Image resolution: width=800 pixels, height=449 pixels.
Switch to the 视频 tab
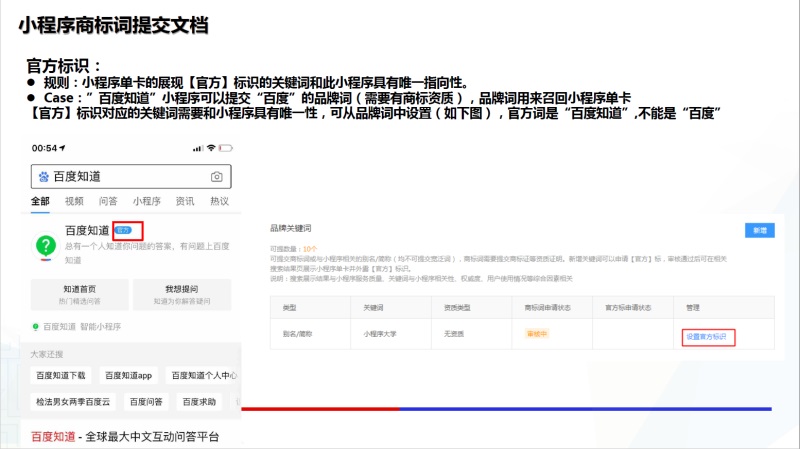click(x=74, y=201)
